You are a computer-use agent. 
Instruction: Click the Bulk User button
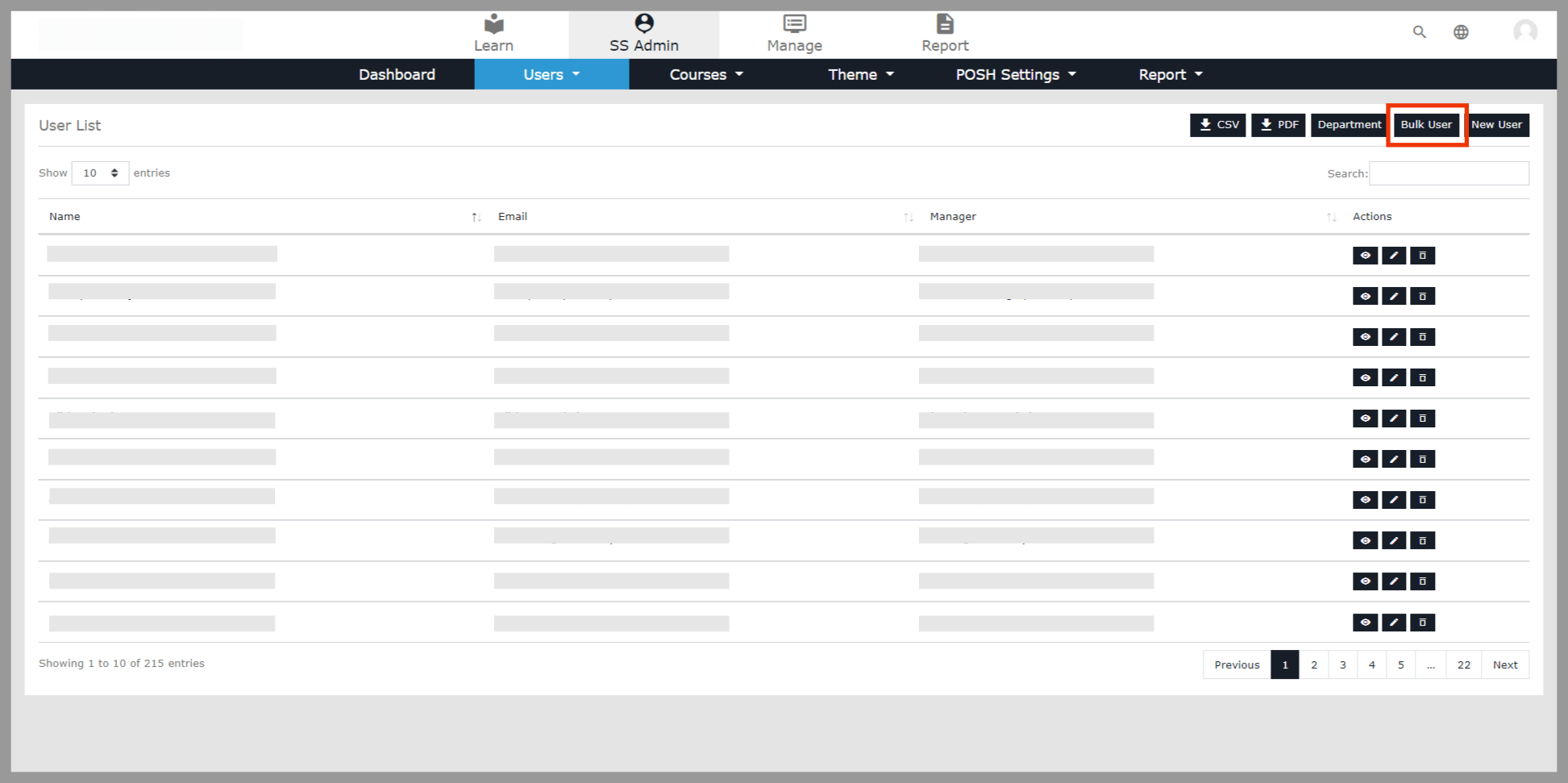(x=1425, y=125)
